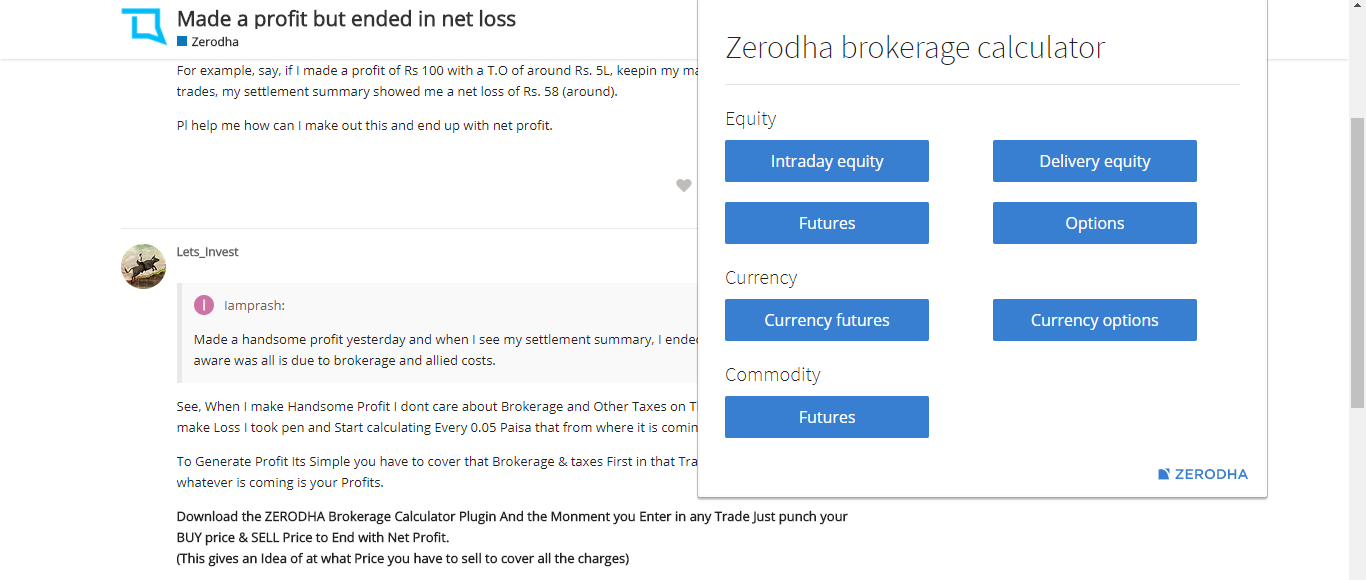Open the Lets_Invest profile avatar

(143, 266)
